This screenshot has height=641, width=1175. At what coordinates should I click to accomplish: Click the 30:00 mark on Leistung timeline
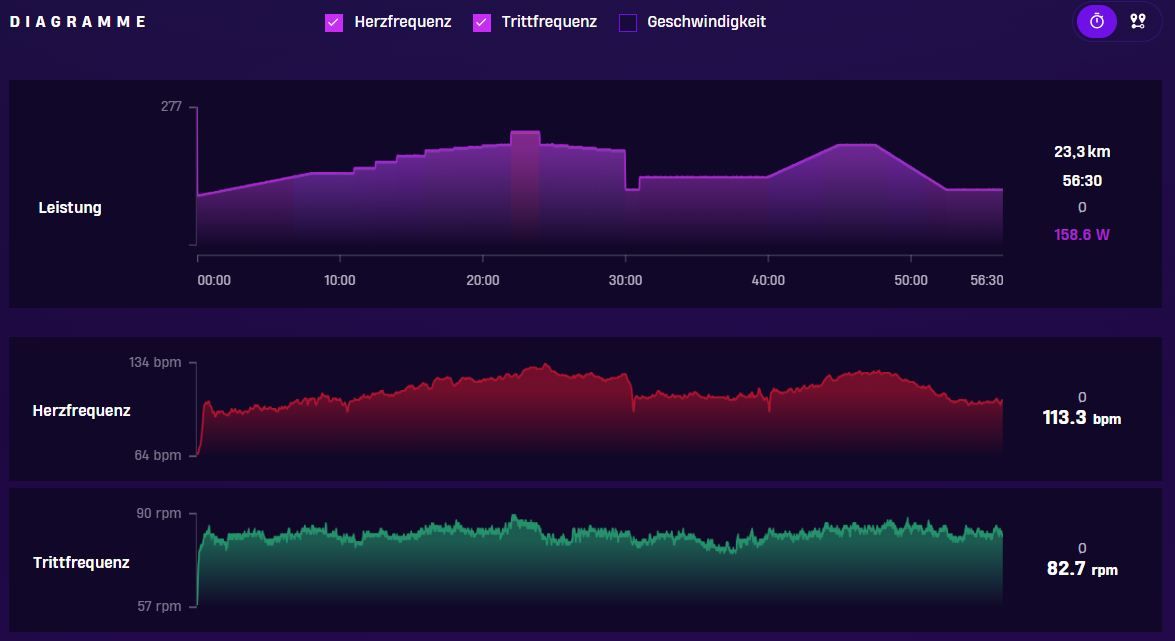click(x=625, y=280)
